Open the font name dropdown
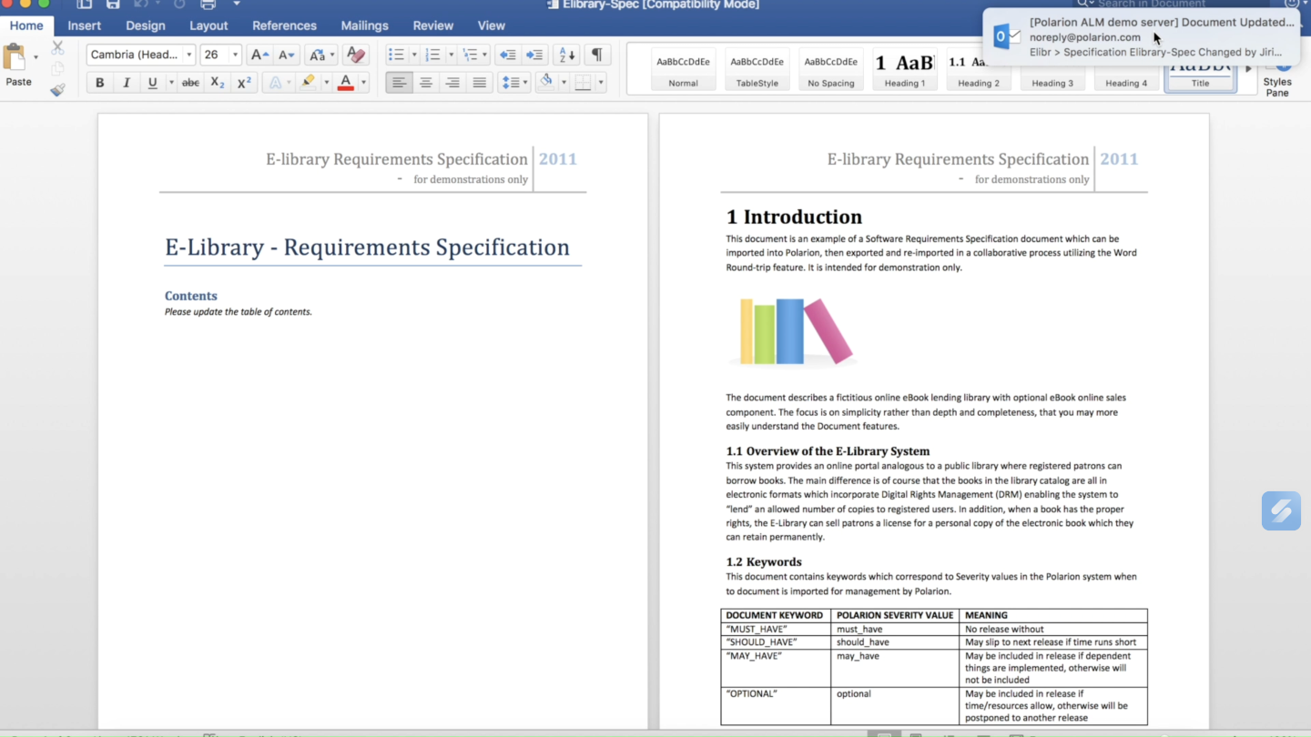1311x737 pixels. (x=189, y=55)
